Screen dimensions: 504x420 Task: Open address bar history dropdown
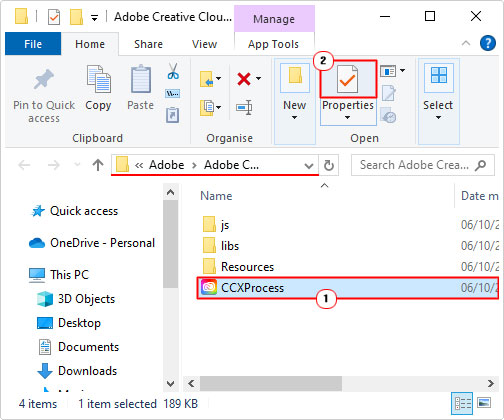point(309,165)
